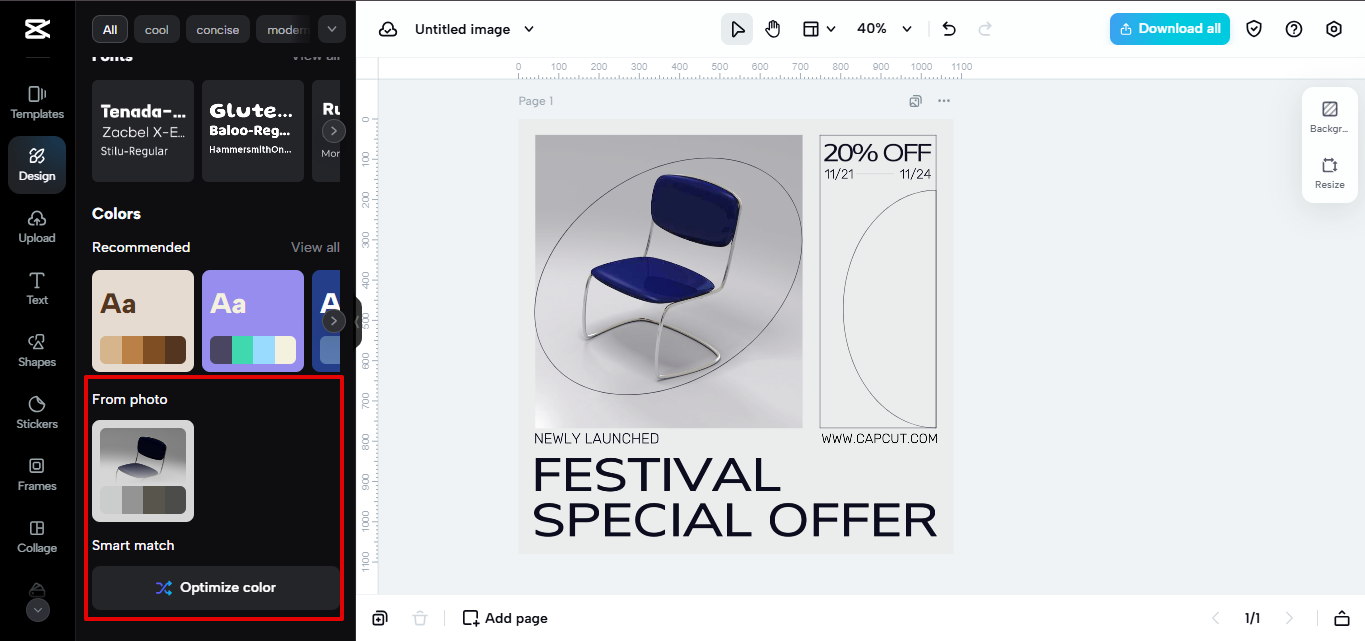Screen dimensions: 1365x641
Task: Open Background settings on the right panel
Action: coord(1329,115)
